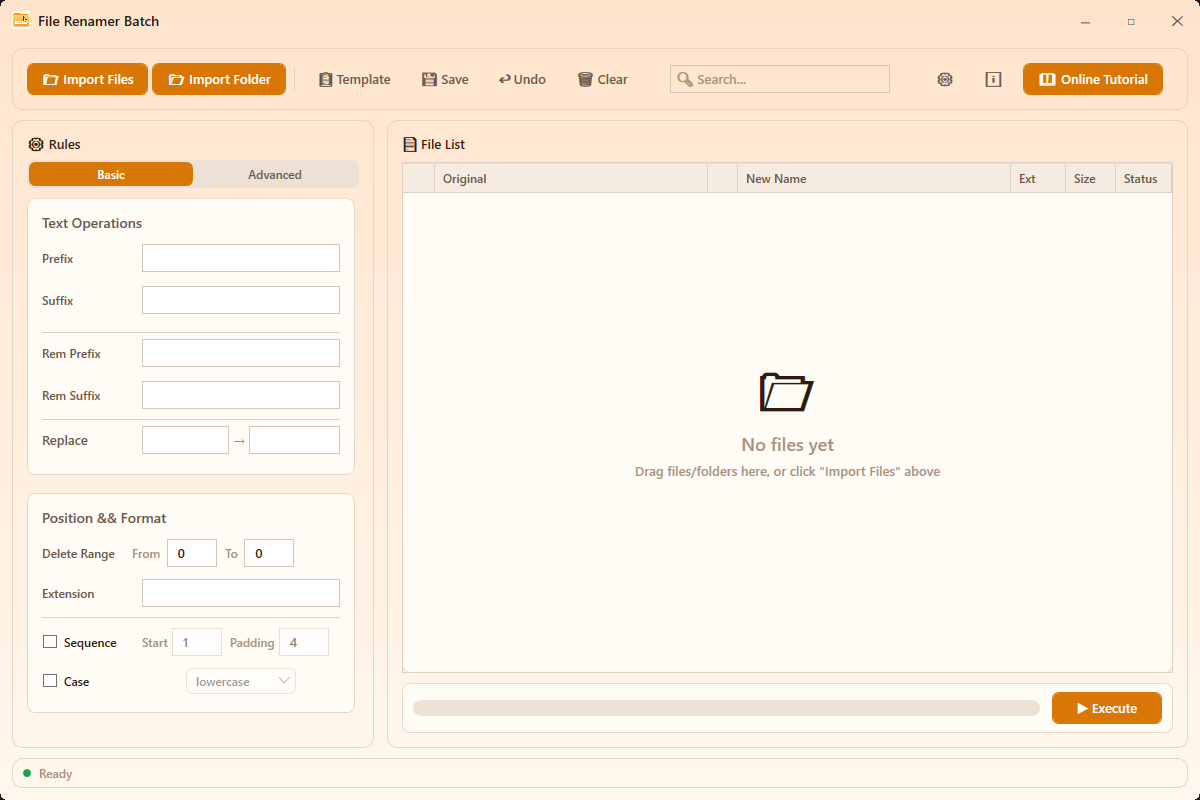Switch to the Basic rules tab
Image resolution: width=1200 pixels, height=800 pixels.
111,174
